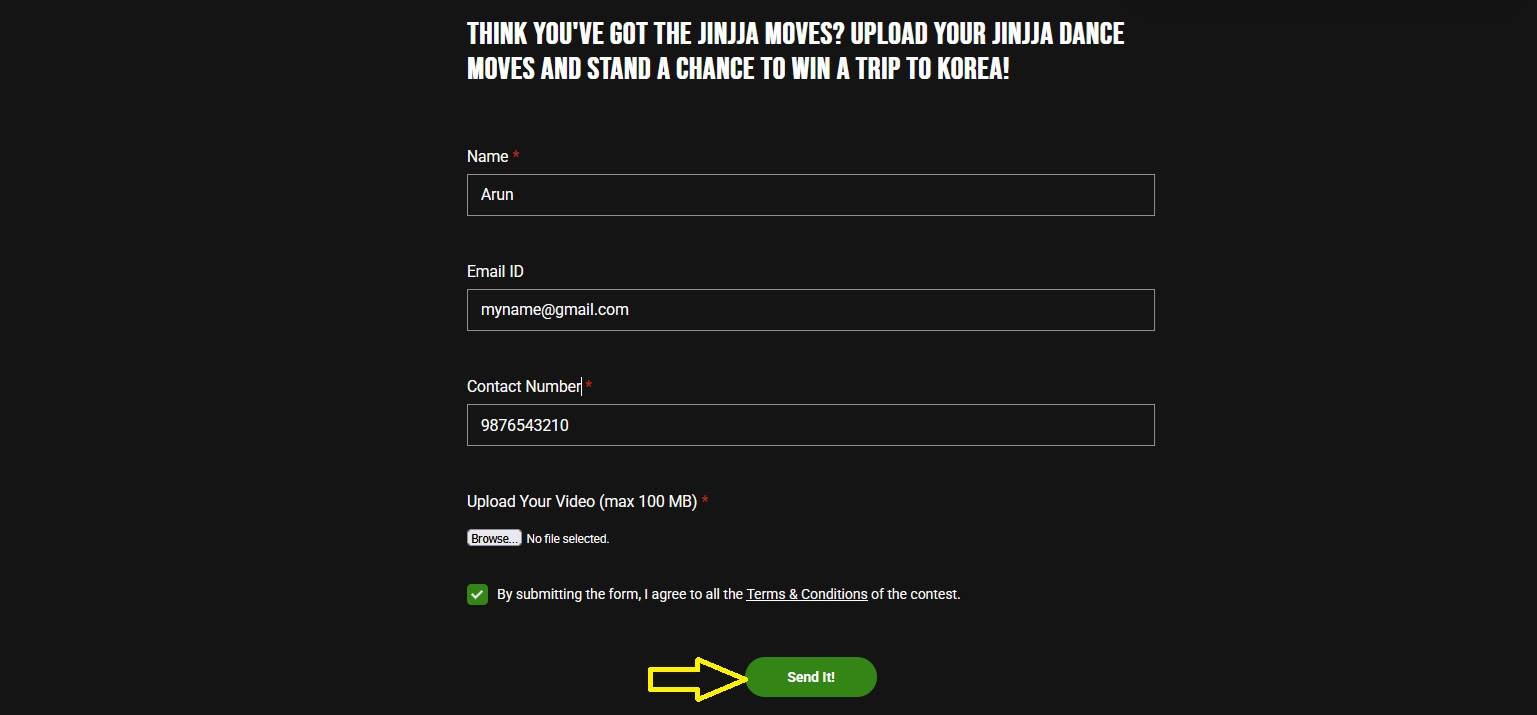Click the red asterisk beside Upload Your Video
The image size is (1537, 715).
705,501
